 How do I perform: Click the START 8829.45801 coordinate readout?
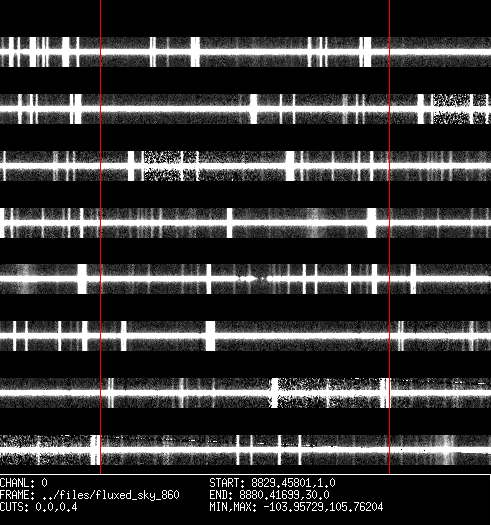pyautogui.click(x=272, y=483)
